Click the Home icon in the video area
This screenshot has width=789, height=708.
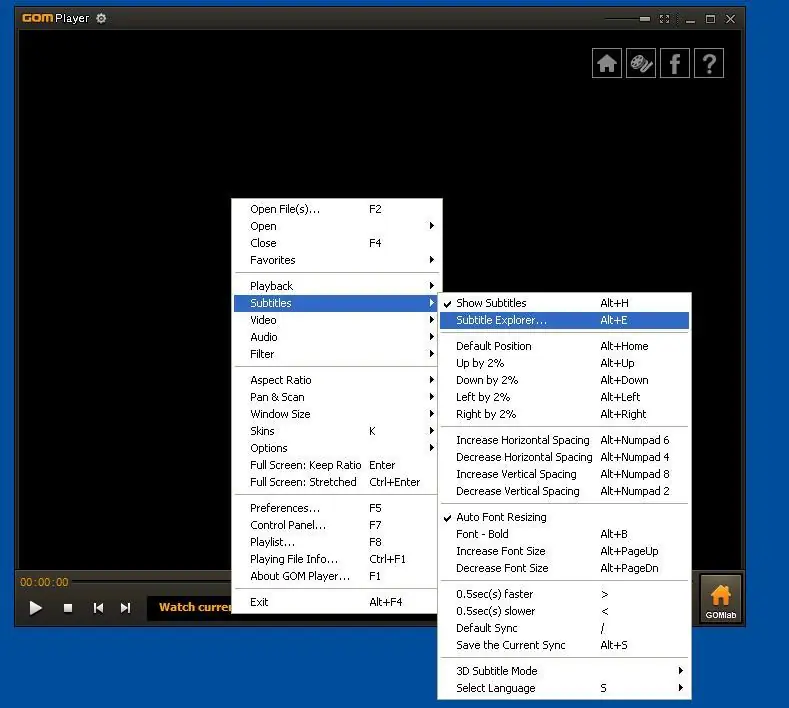(x=607, y=64)
